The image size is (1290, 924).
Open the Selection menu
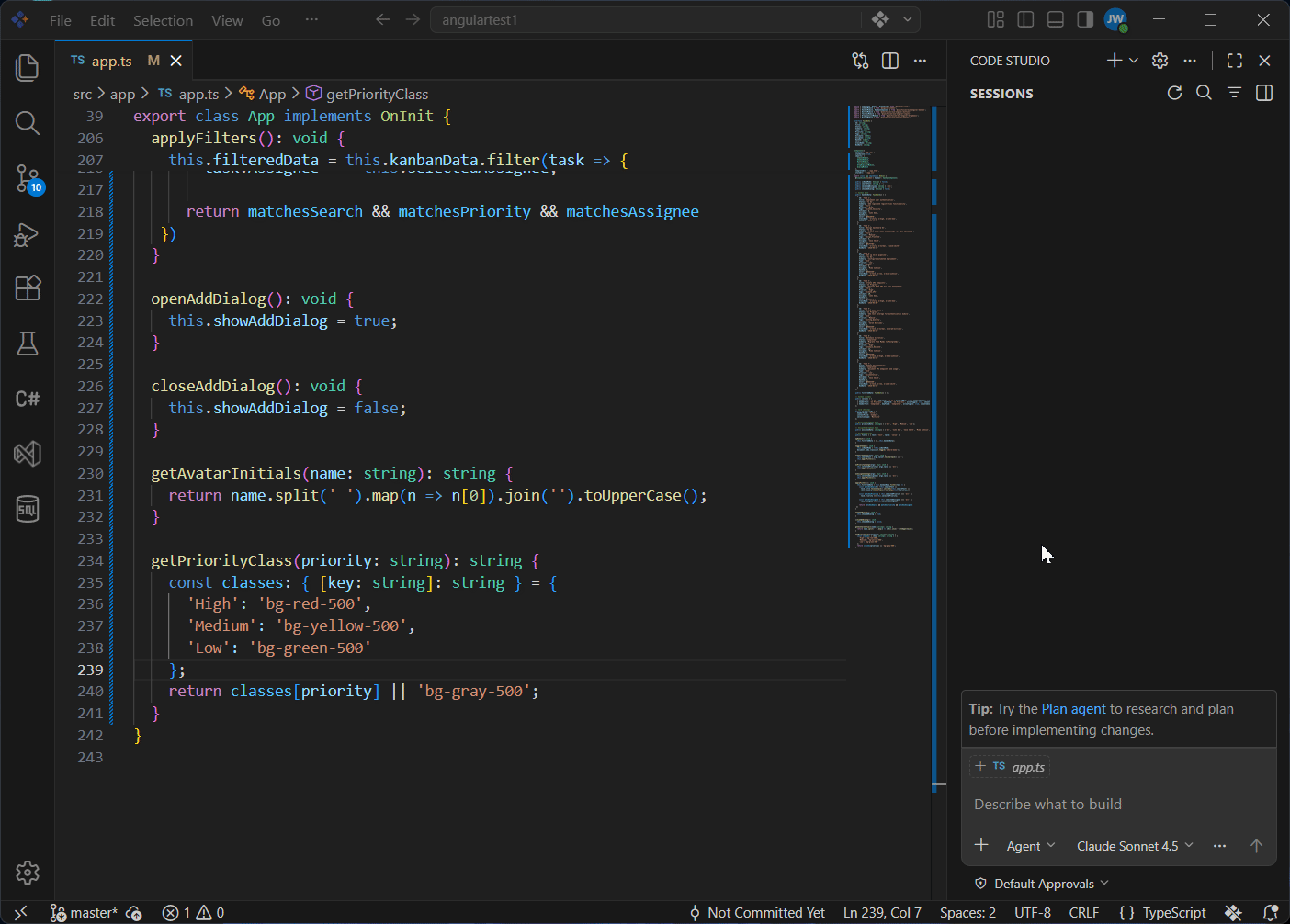pos(163,20)
